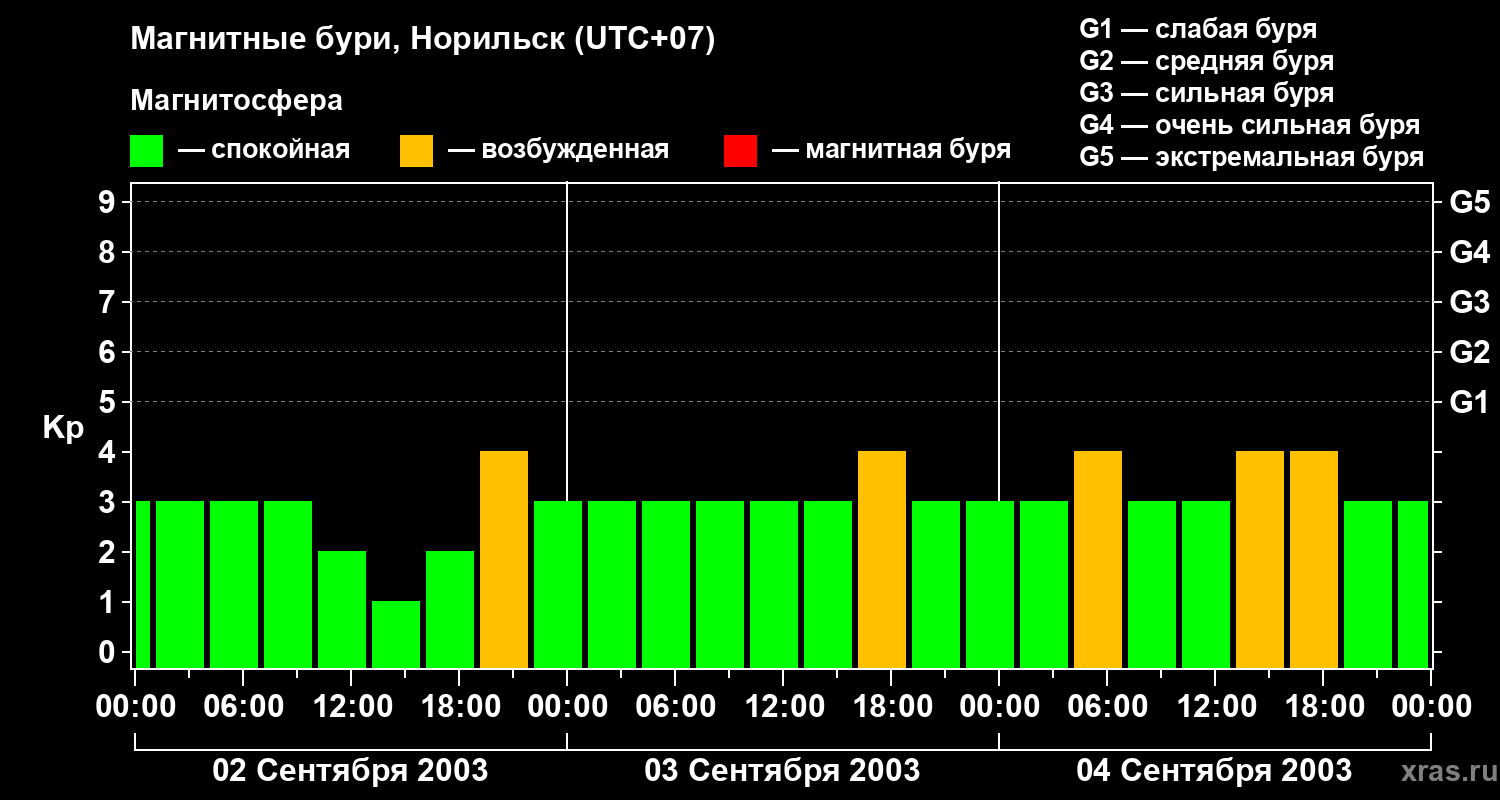Click the title "Магнитные бури, Норильск (UTC+07)"

click(x=423, y=40)
